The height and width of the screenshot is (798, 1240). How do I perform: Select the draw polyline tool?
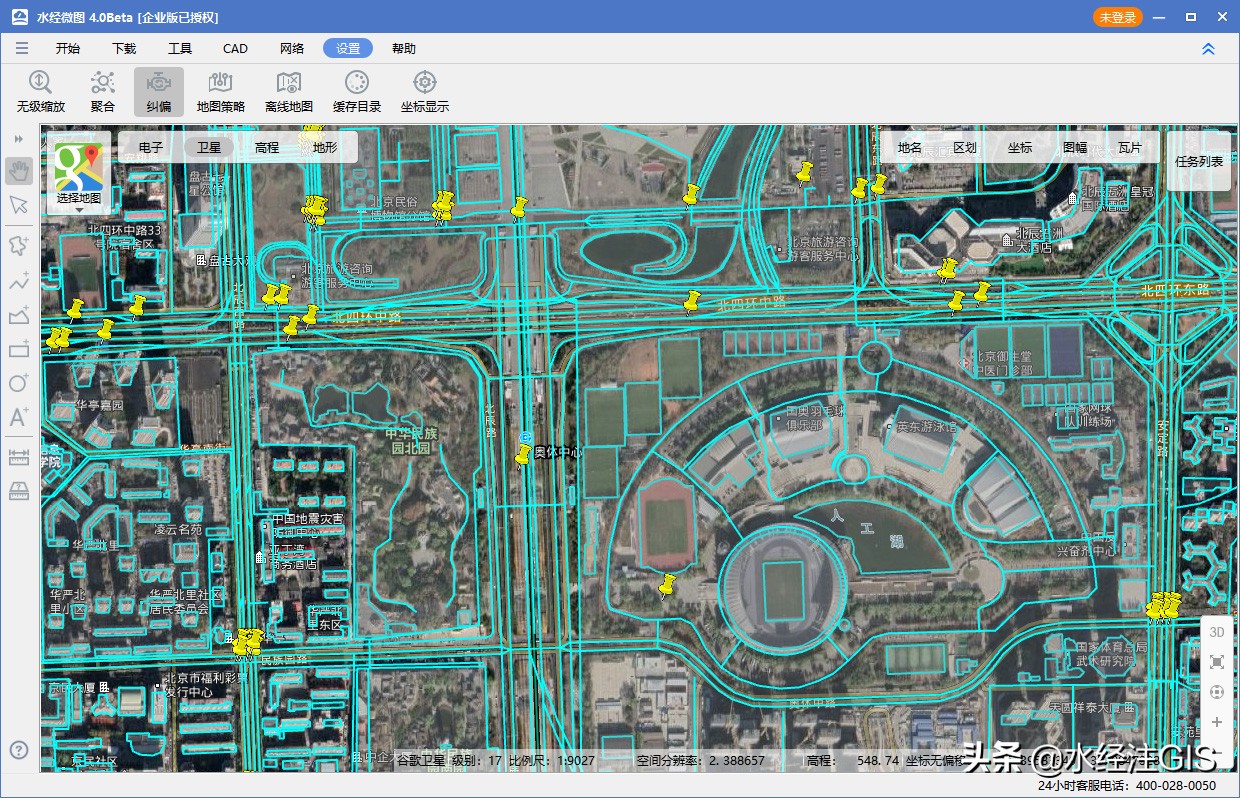[19, 281]
